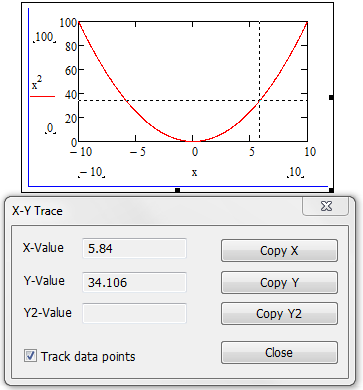
Task: Click the y-axis upper limit placeholder 100
Action: click(x=44, y=37)
